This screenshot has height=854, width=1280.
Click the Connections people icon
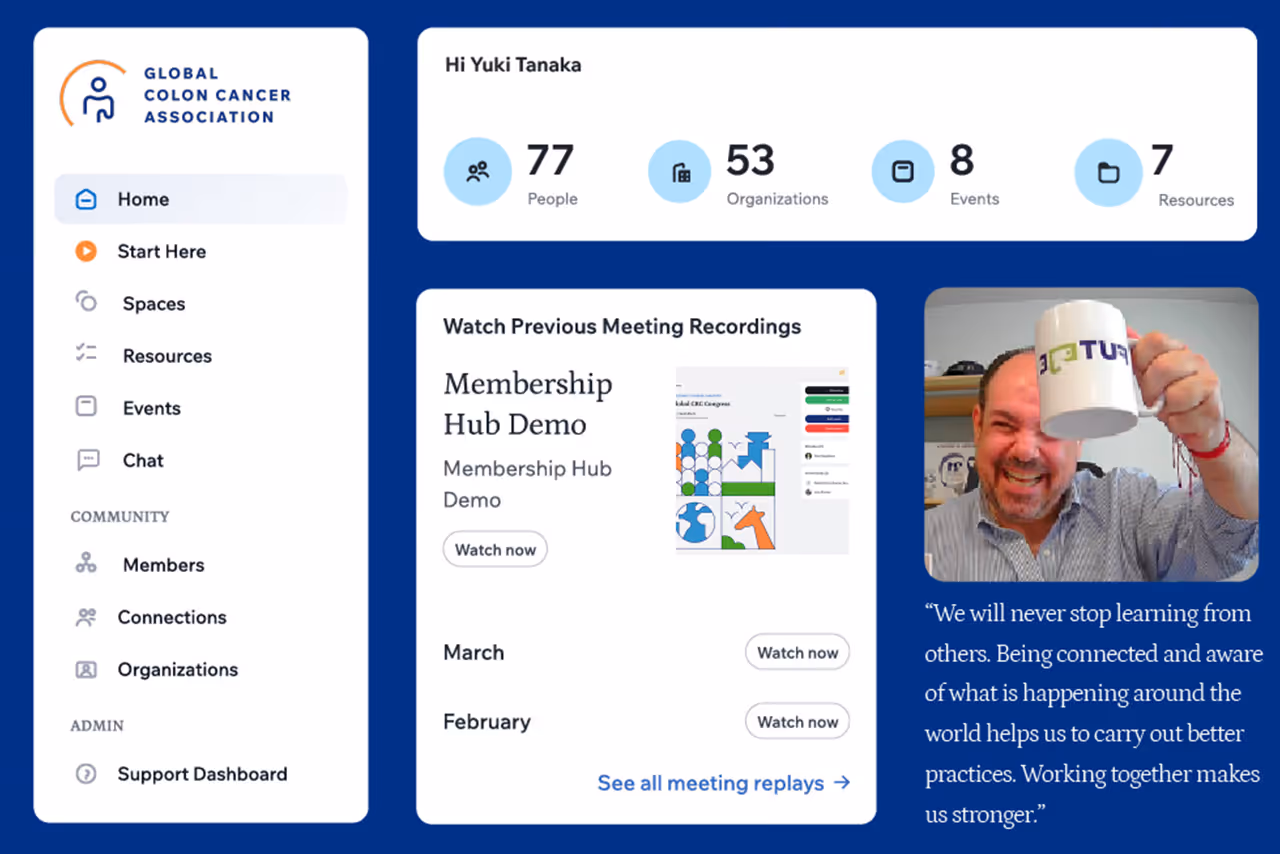click(x=86, y=617)
